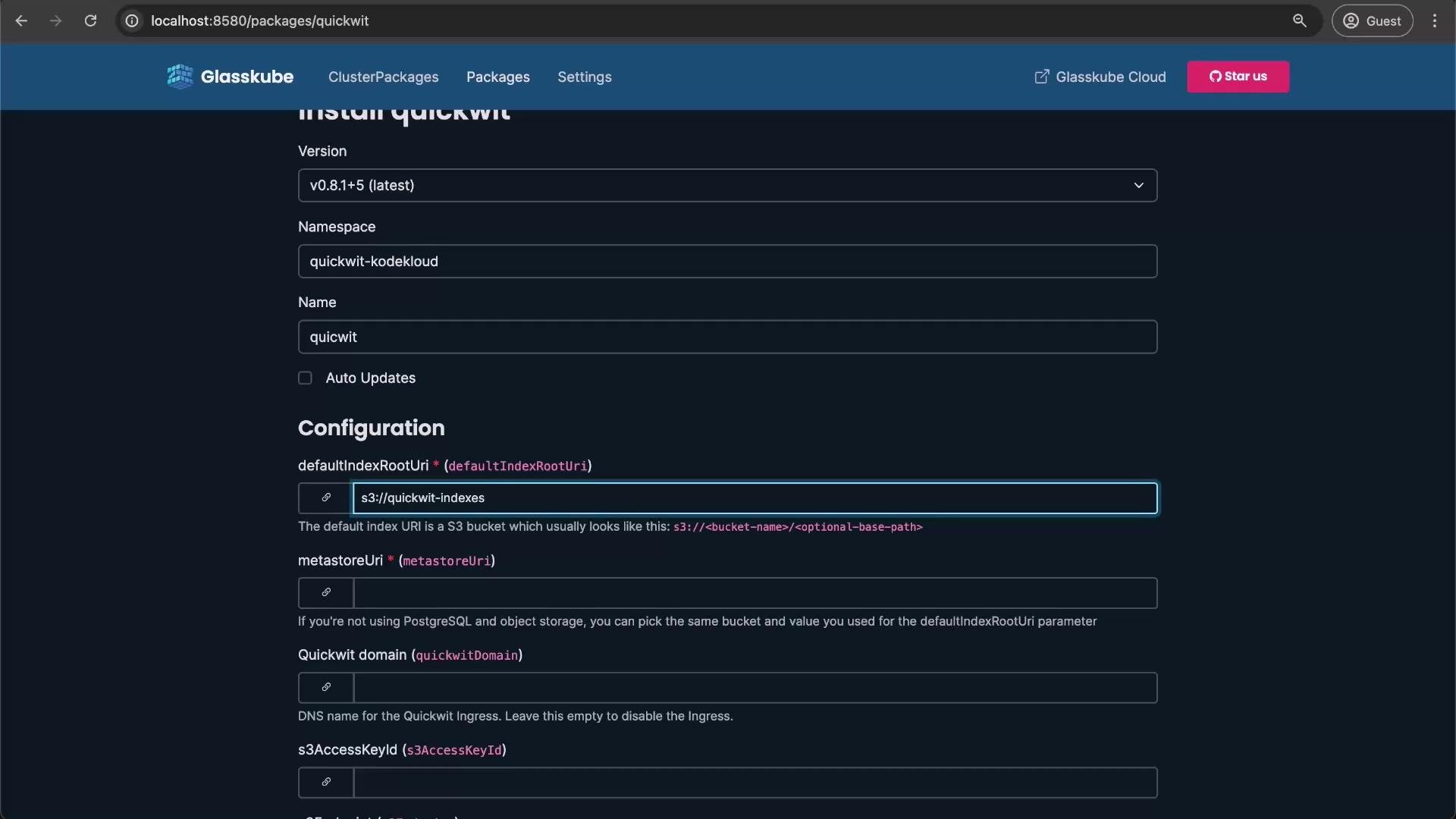Click the zoom magnifier icon in address bar
Screen dimensions: 1456x819
1300,21
